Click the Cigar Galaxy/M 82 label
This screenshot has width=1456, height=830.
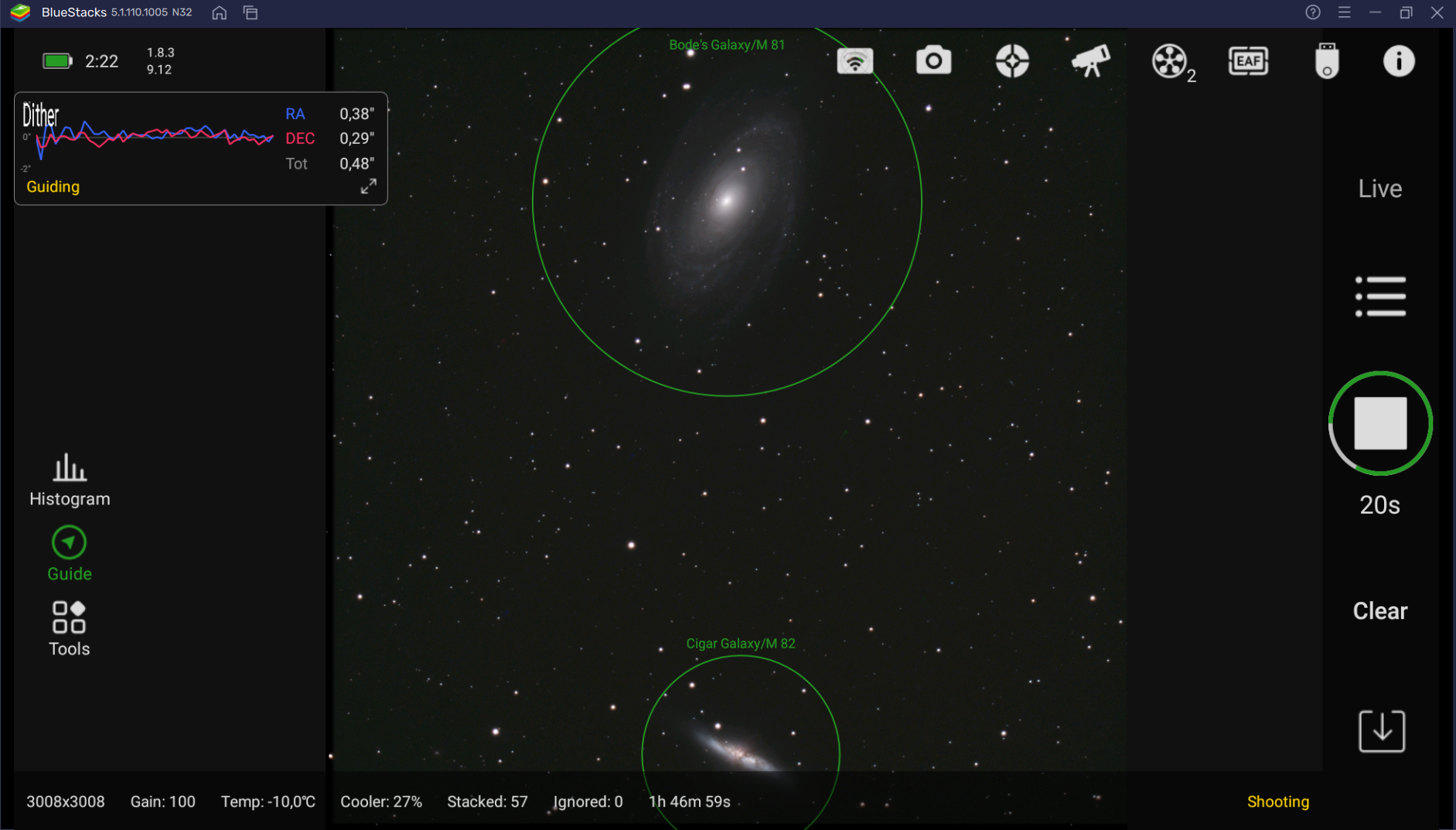click(x=741, y=644)
